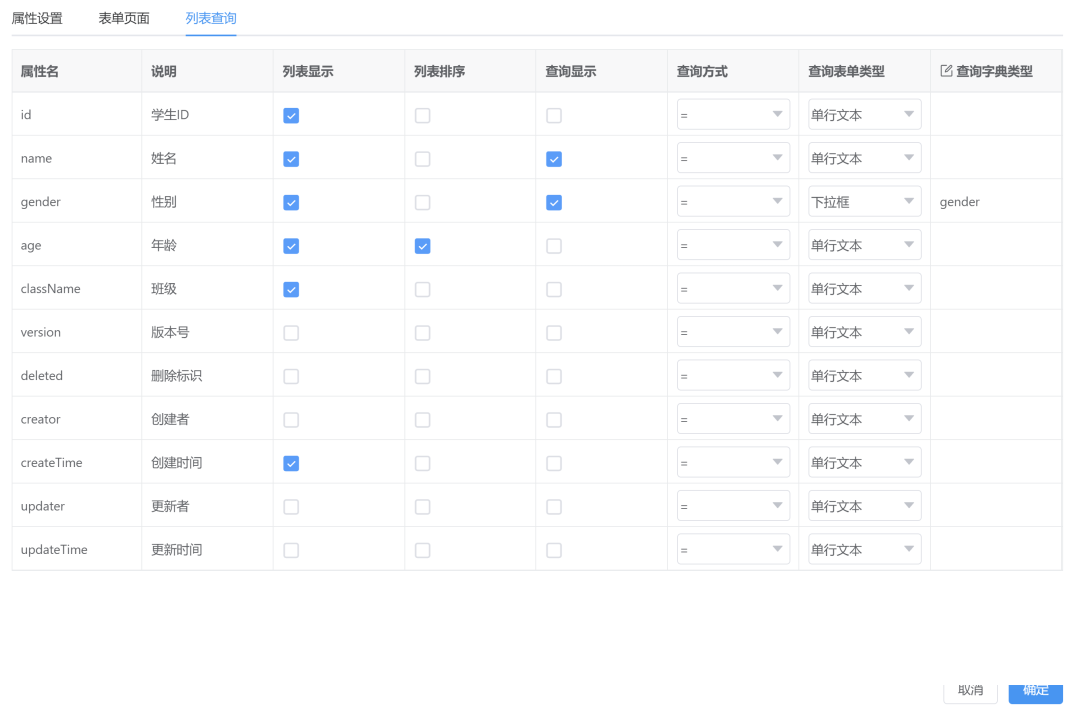Disable 查询显示 checkbox for name row
Image resolution: width=1080 pixels, height=711 pixels.
coord(554,159)
